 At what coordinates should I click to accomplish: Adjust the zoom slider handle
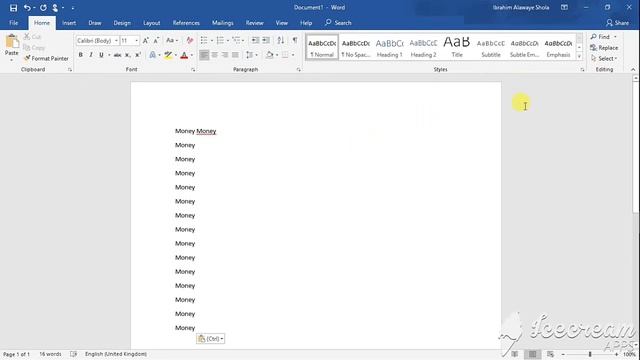pyautogui.click(x=590, y=354)
